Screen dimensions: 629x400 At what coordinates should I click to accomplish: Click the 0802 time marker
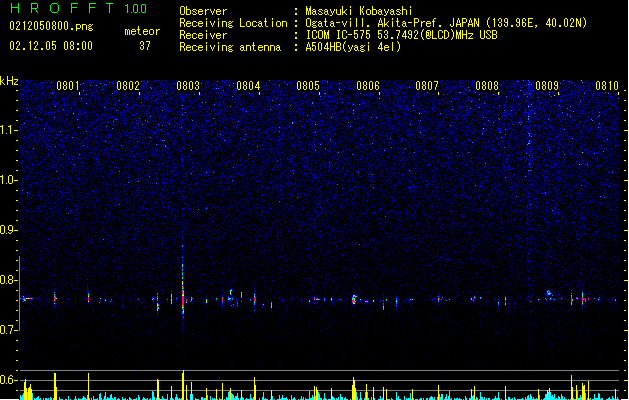tap(128, 86)
